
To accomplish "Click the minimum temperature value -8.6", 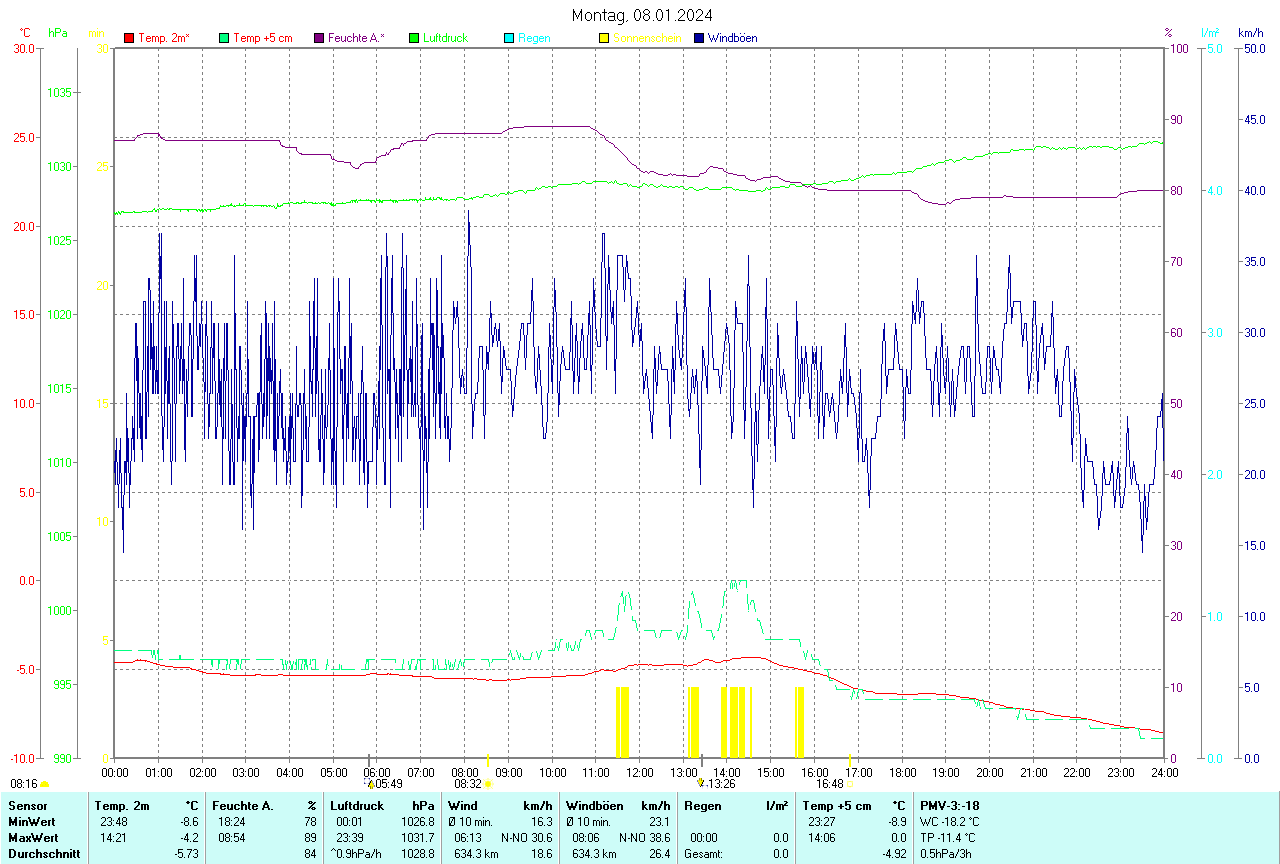I will pos(190,822).
